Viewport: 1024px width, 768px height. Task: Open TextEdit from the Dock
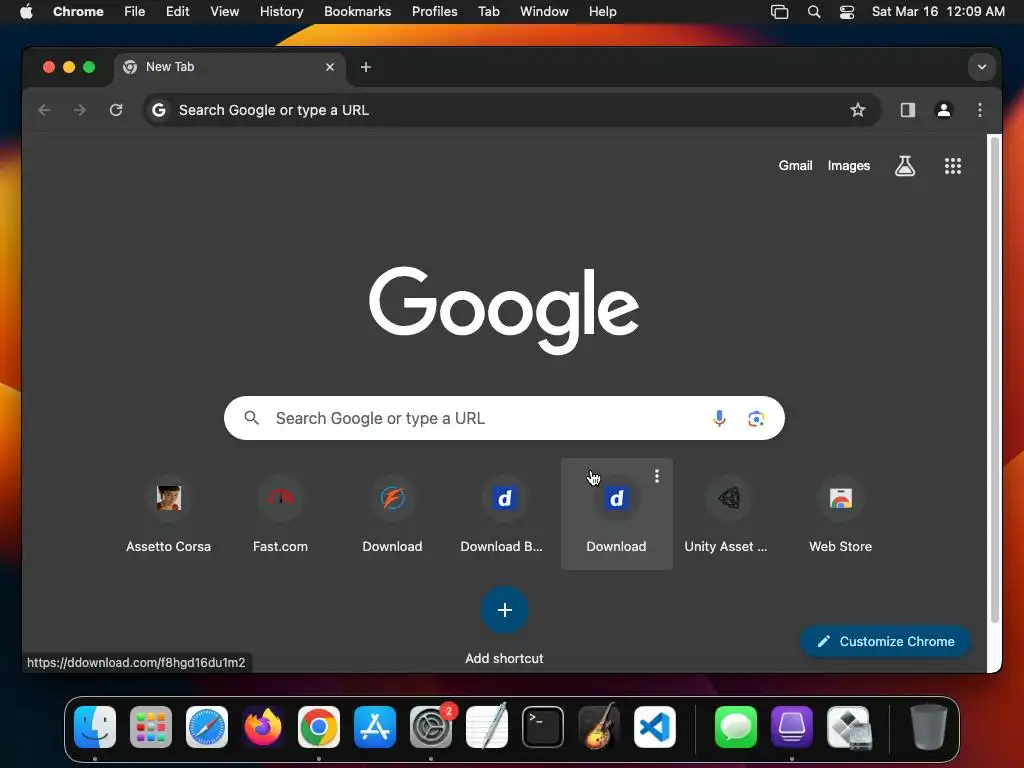pyautogui.click(x=487, y=727)
